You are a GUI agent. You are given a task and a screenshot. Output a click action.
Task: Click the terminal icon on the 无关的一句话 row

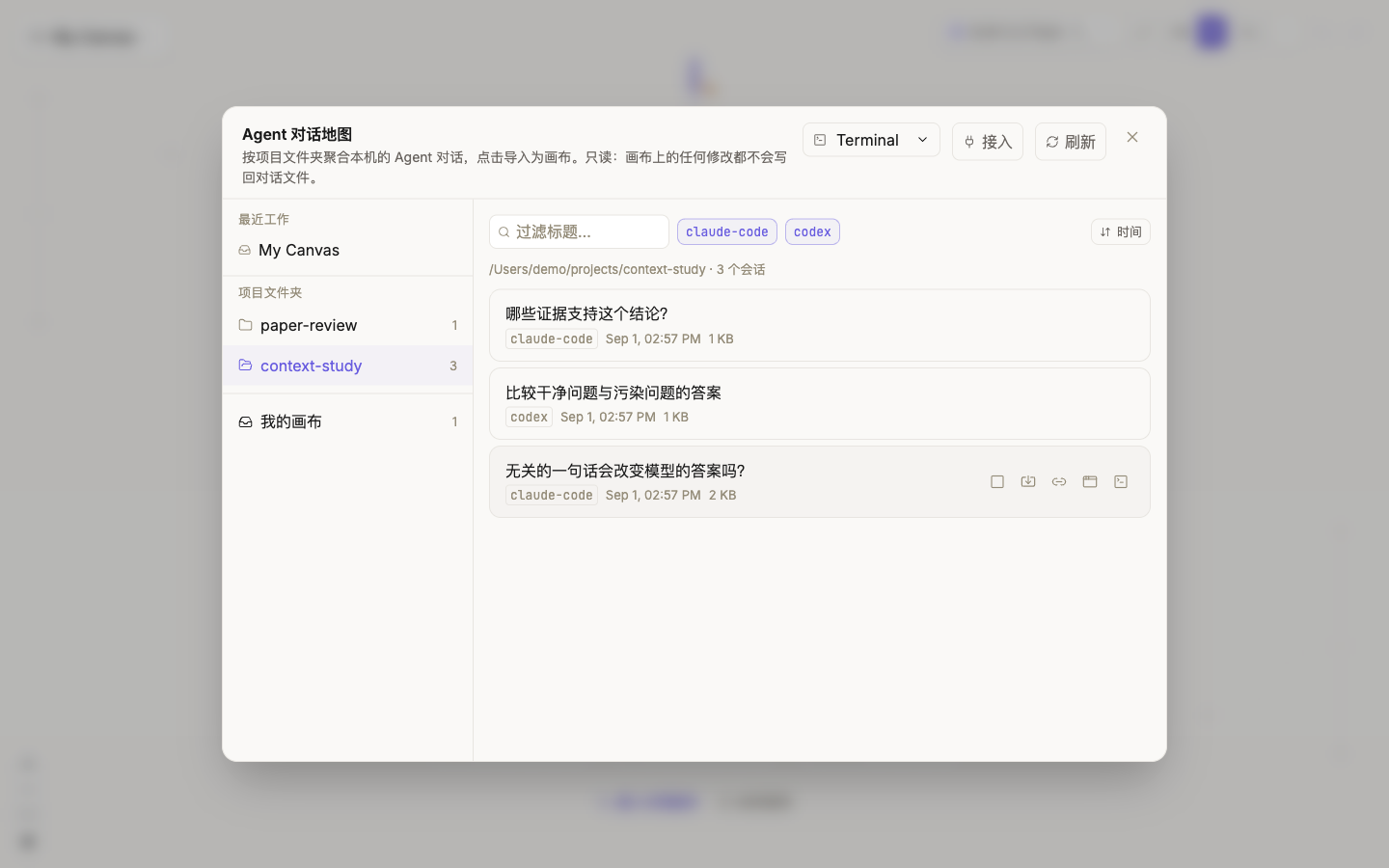coord(1121,481)
